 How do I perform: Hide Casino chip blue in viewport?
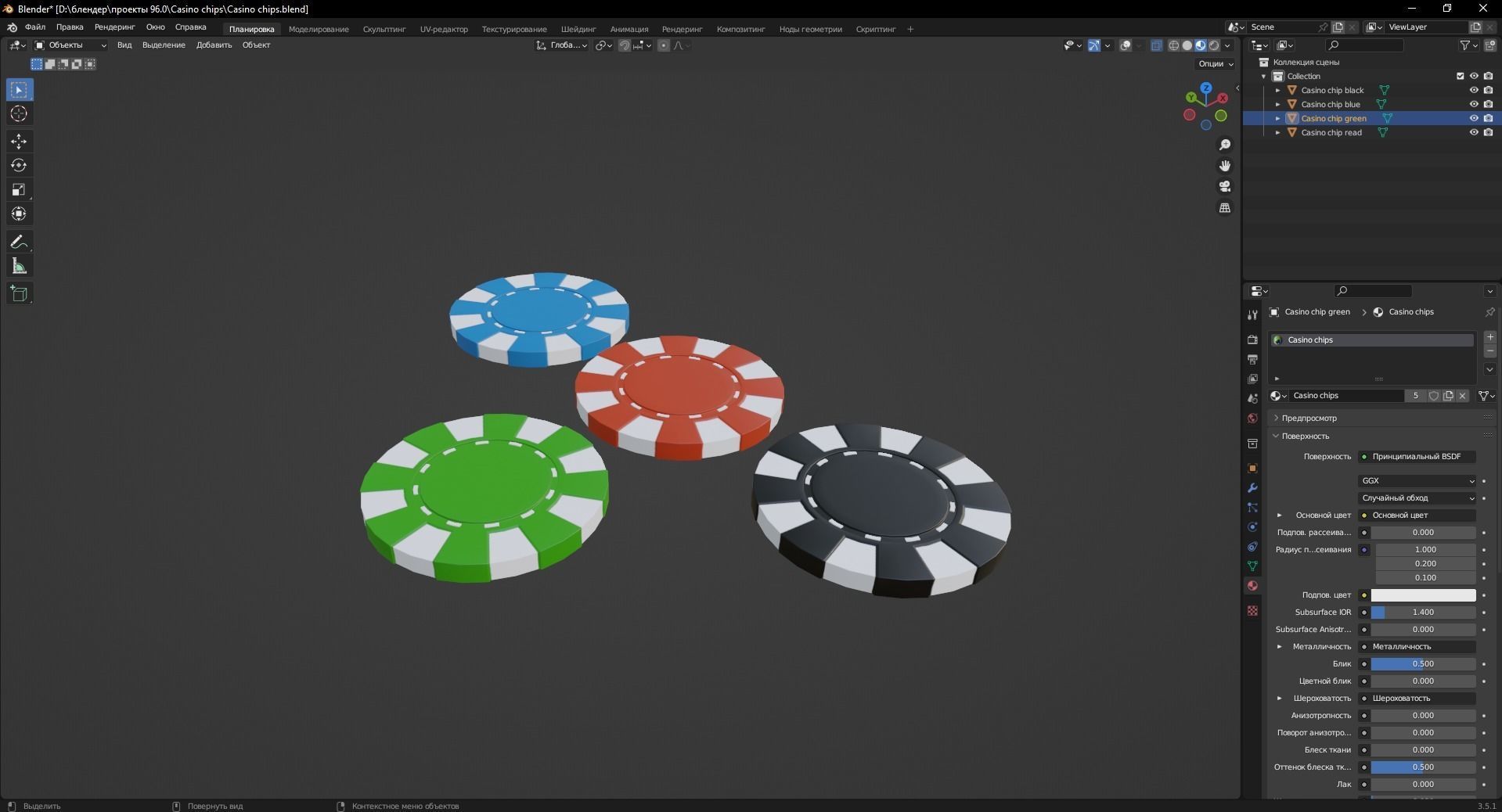pos(1474,104)
